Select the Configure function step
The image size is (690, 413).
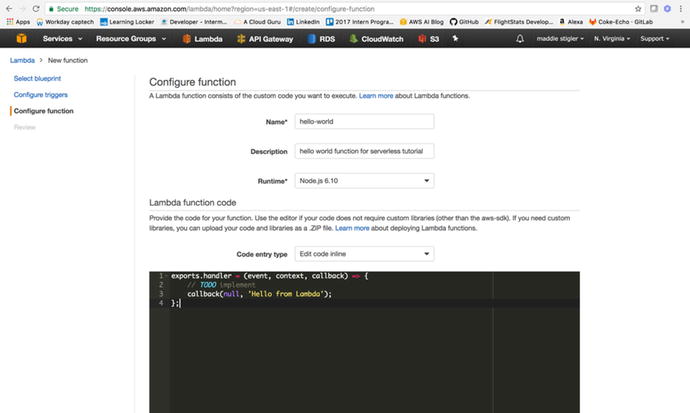(44, 111)
